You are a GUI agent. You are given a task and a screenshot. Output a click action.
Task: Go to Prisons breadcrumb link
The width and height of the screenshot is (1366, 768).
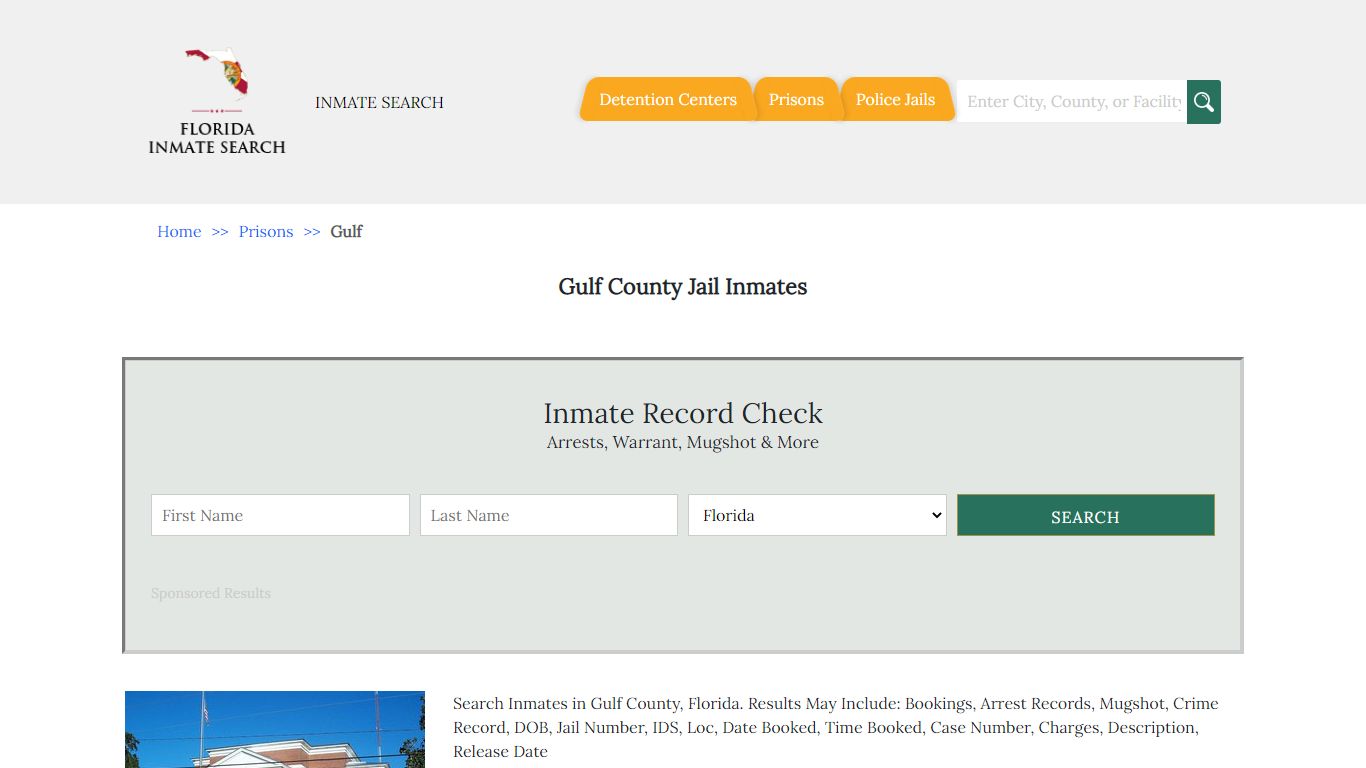(x=266, y=231)
